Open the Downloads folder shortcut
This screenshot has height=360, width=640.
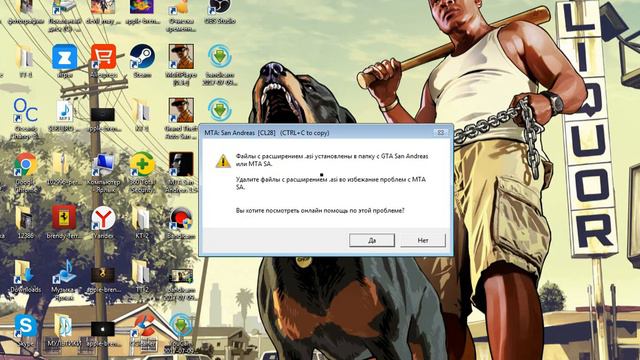(x=24, y=272)
